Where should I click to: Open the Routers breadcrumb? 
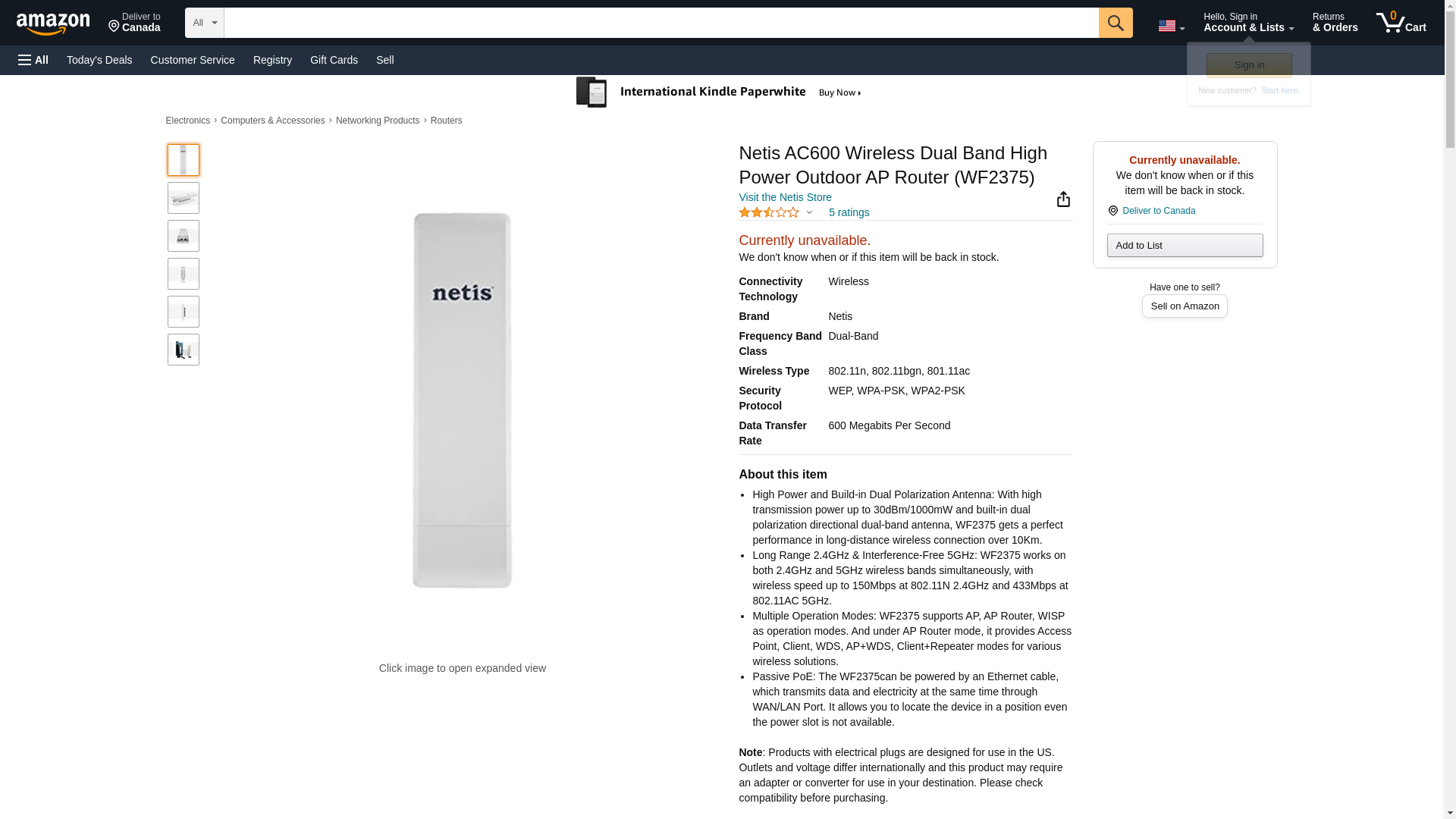(x=446, y=121)
